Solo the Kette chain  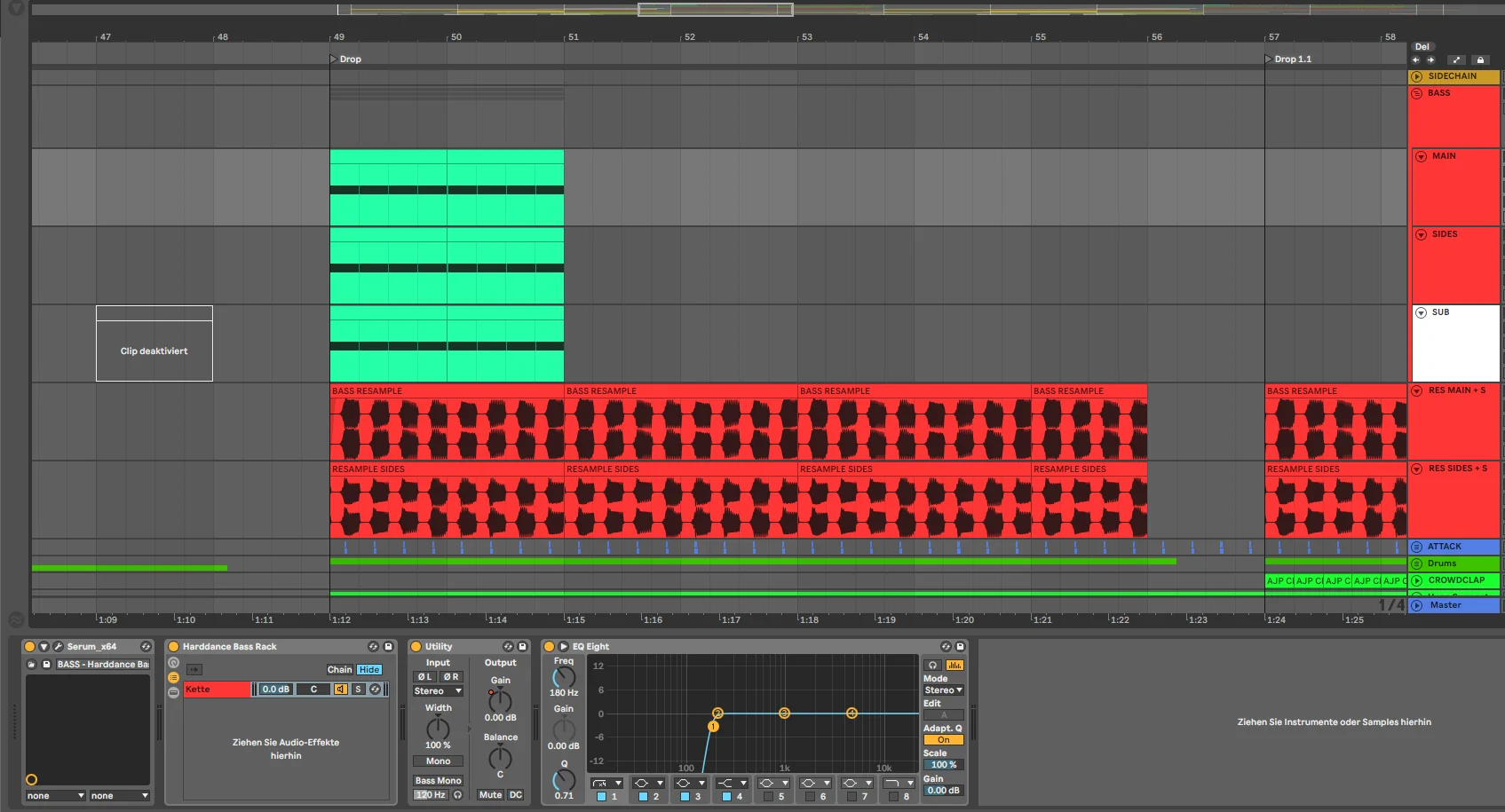(359, 690)
